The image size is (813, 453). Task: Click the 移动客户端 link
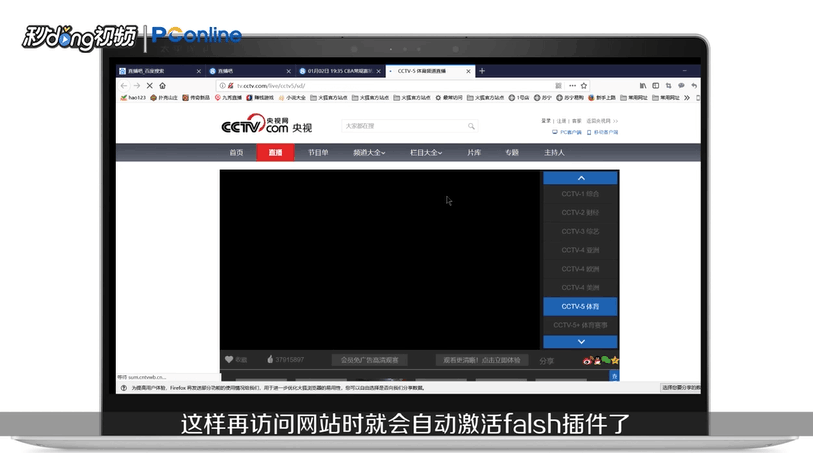(602, 132)
